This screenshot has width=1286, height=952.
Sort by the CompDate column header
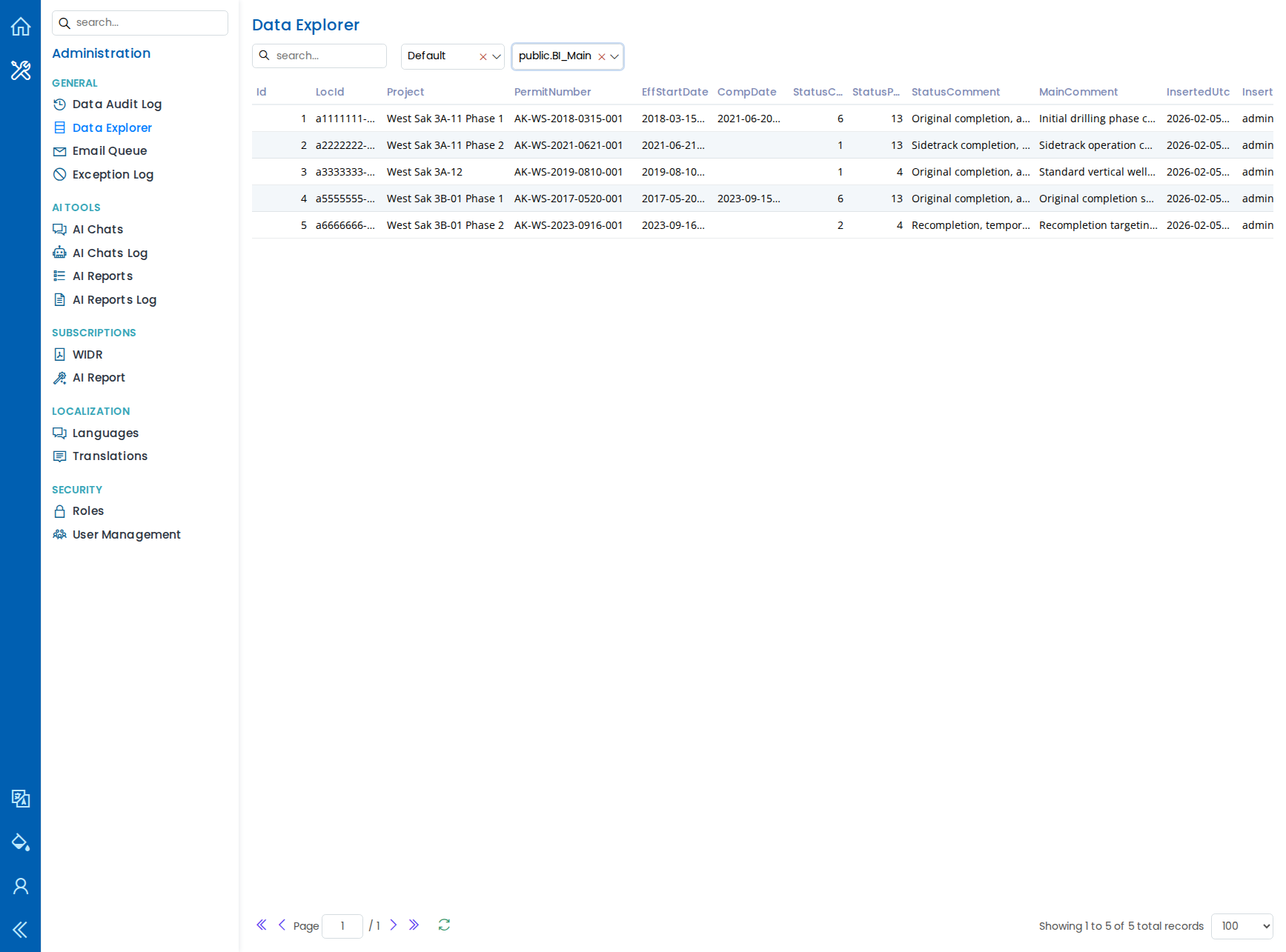[747, 92]
